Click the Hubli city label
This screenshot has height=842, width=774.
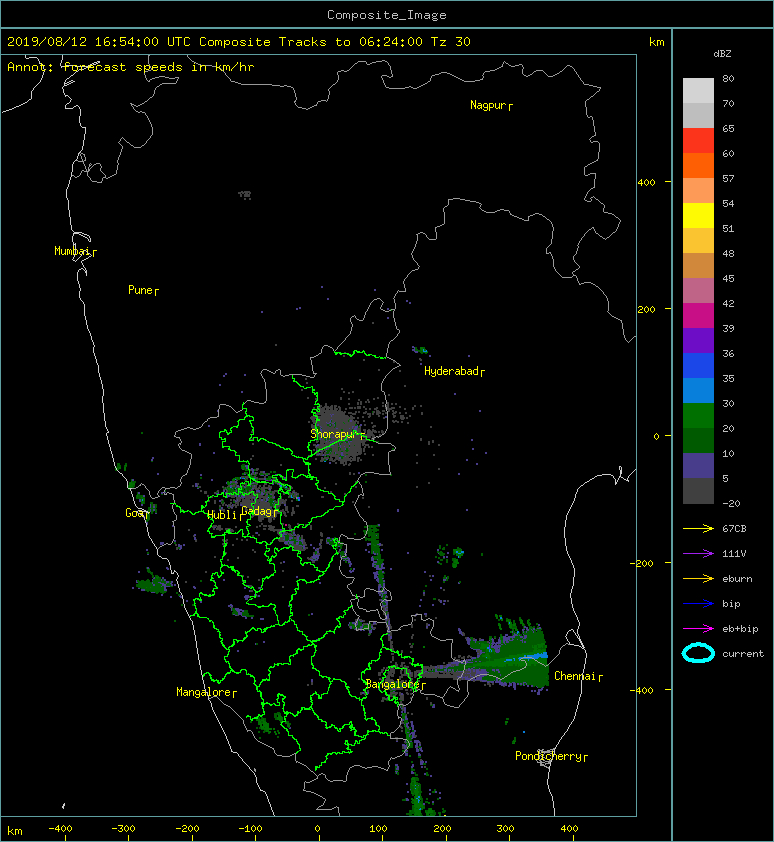[222, 515]
